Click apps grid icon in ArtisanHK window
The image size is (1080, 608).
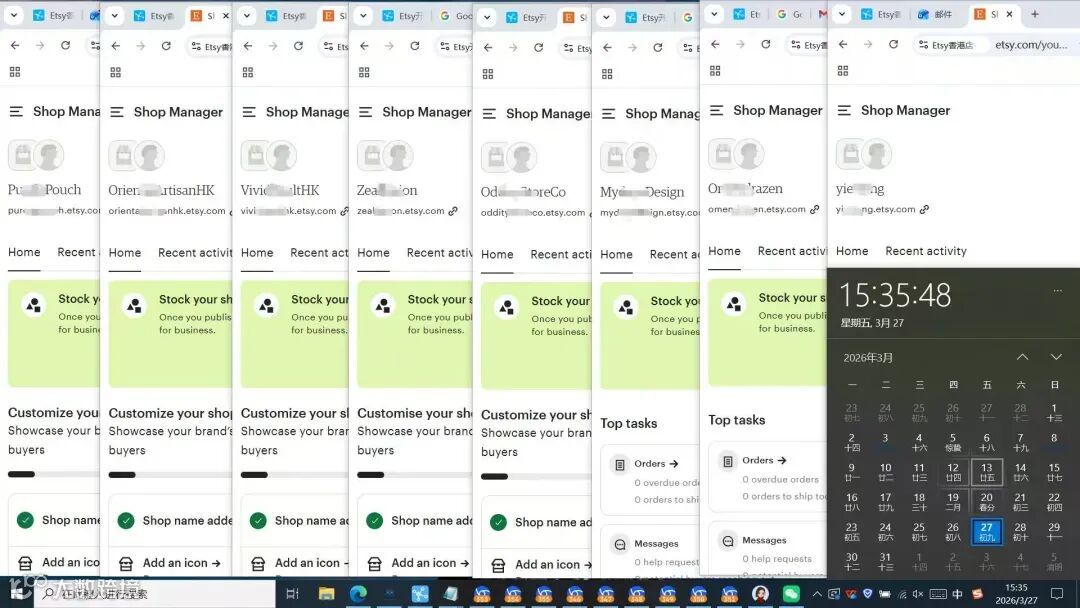point(116,72)
